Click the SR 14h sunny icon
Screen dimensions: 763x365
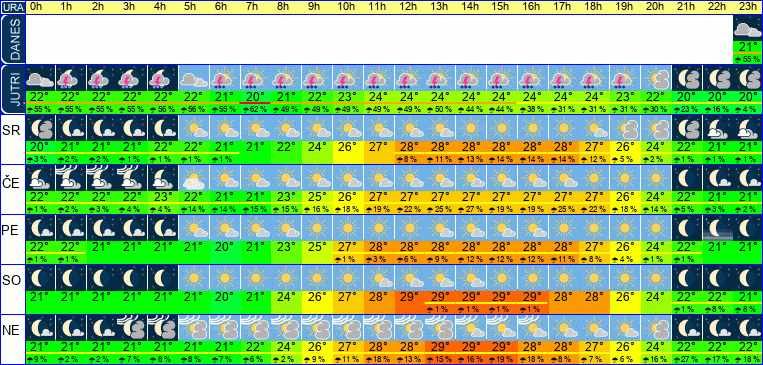471,128
